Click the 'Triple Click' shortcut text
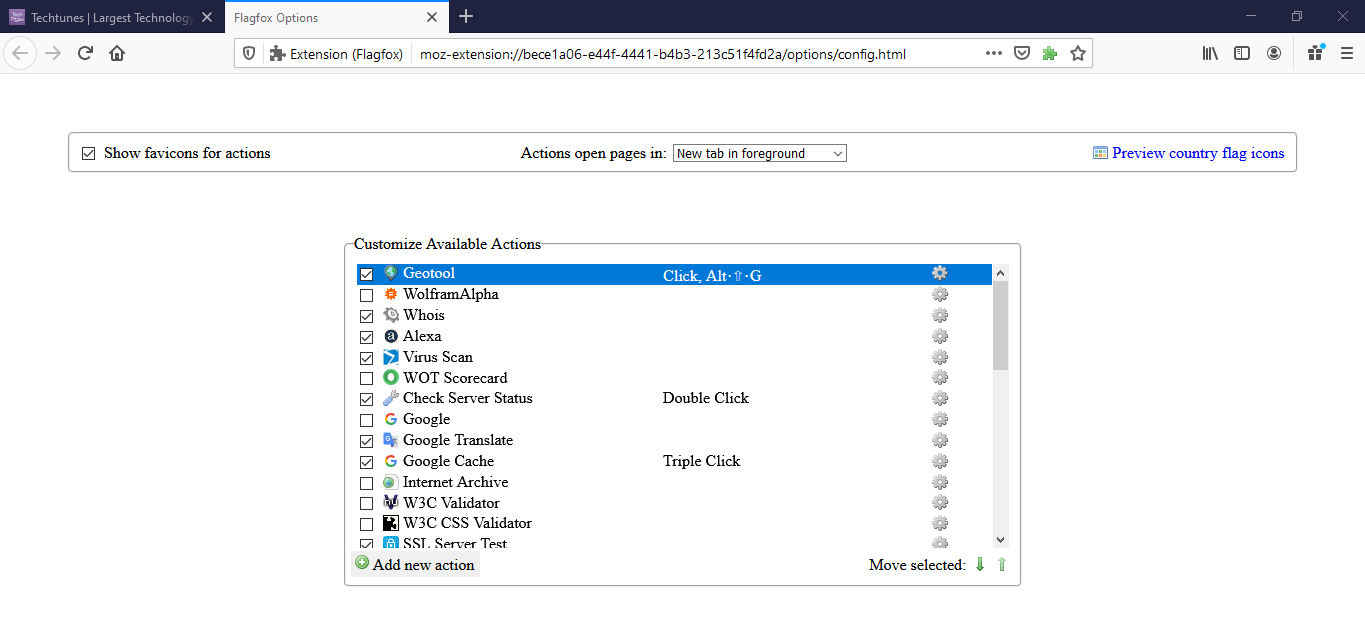 (702, 461)
